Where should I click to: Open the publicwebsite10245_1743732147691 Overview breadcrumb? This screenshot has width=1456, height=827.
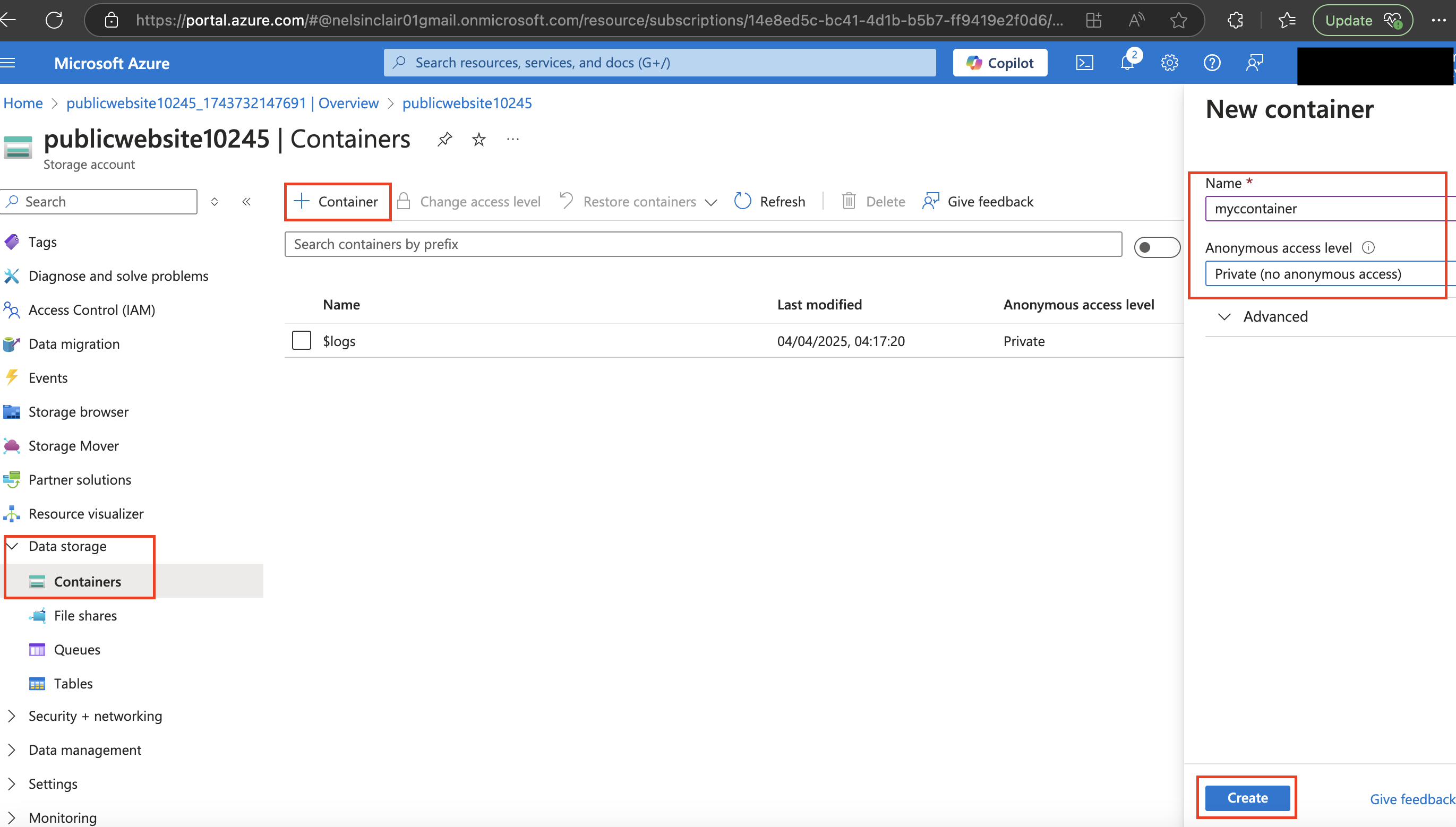point(222,104)
